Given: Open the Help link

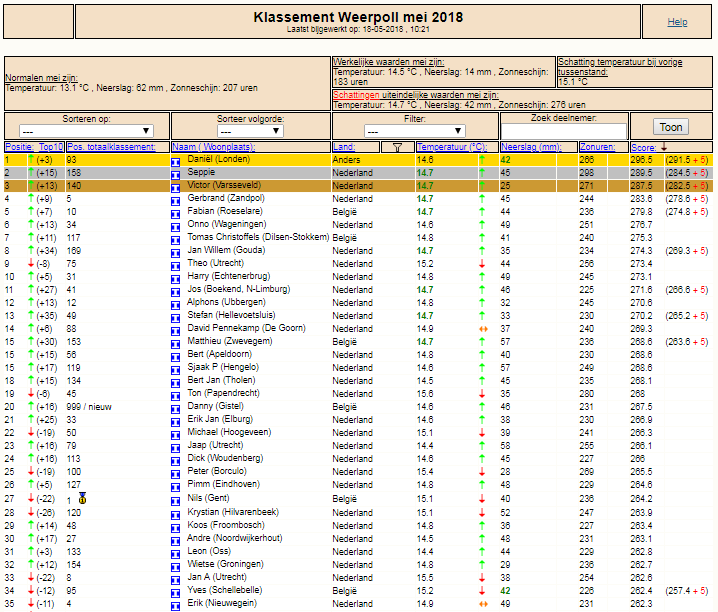Looking at the screenshot, I should 677,22.
